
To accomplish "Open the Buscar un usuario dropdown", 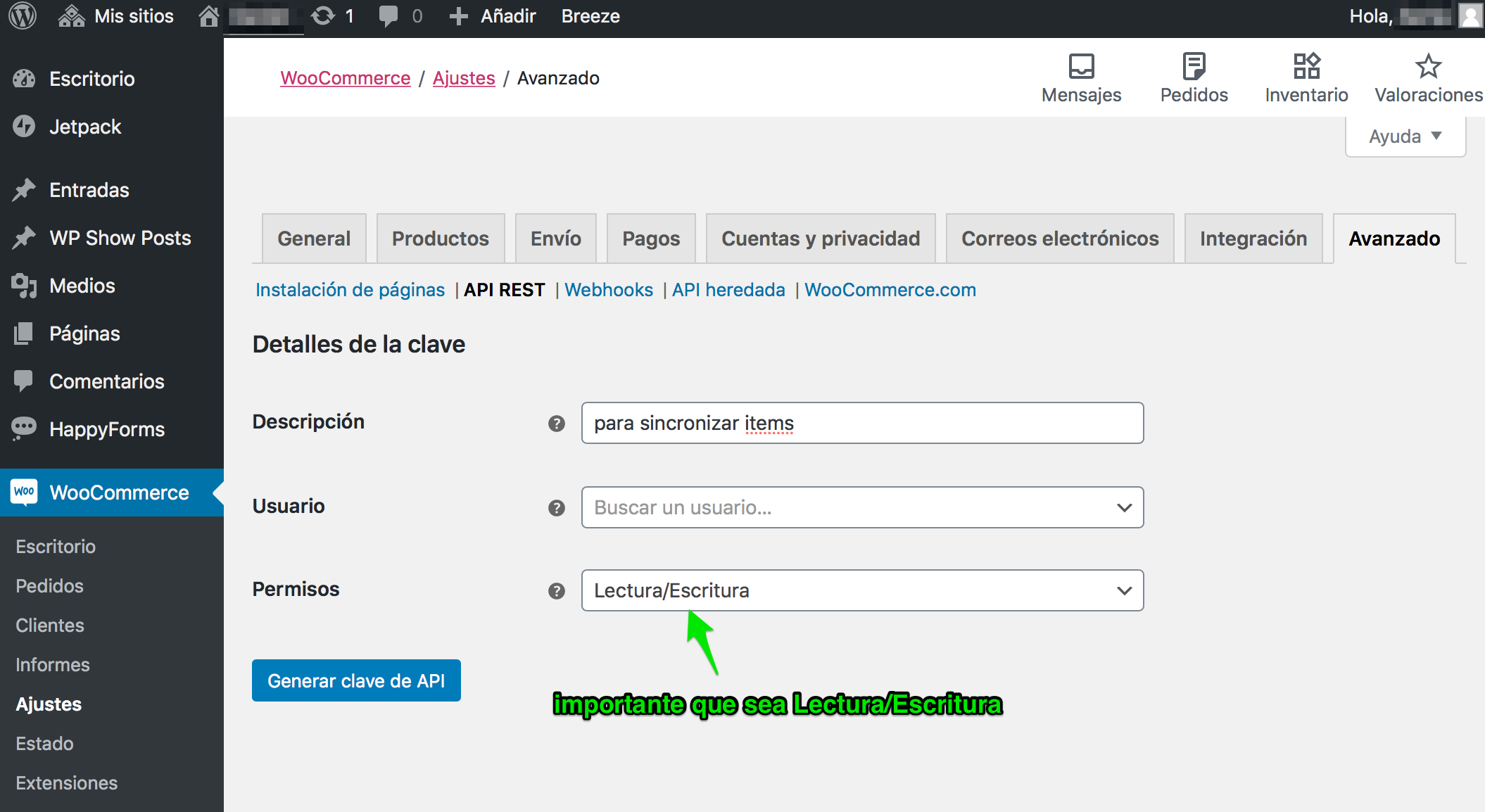I will pos(862,507).
